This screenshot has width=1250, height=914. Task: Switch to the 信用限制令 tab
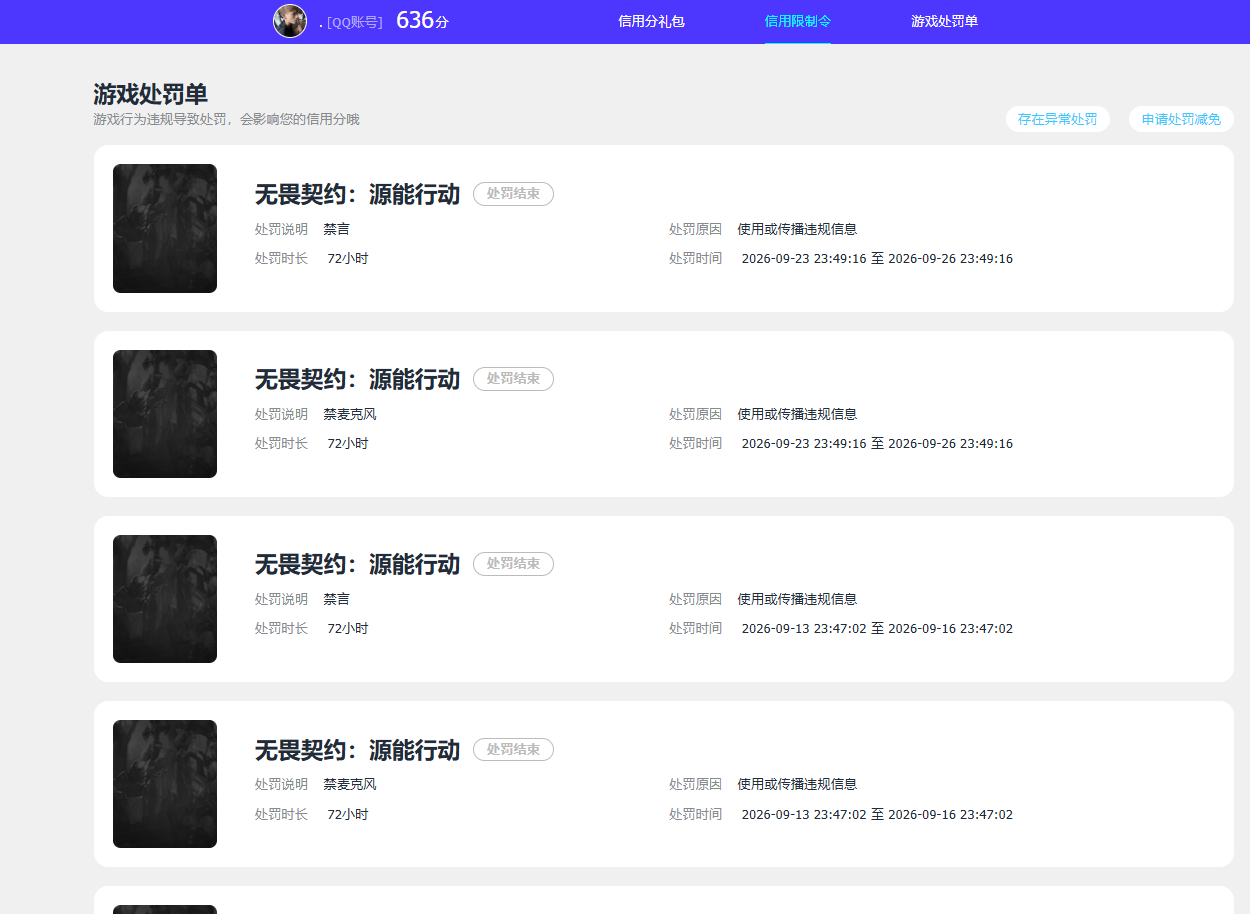[798, 21]
